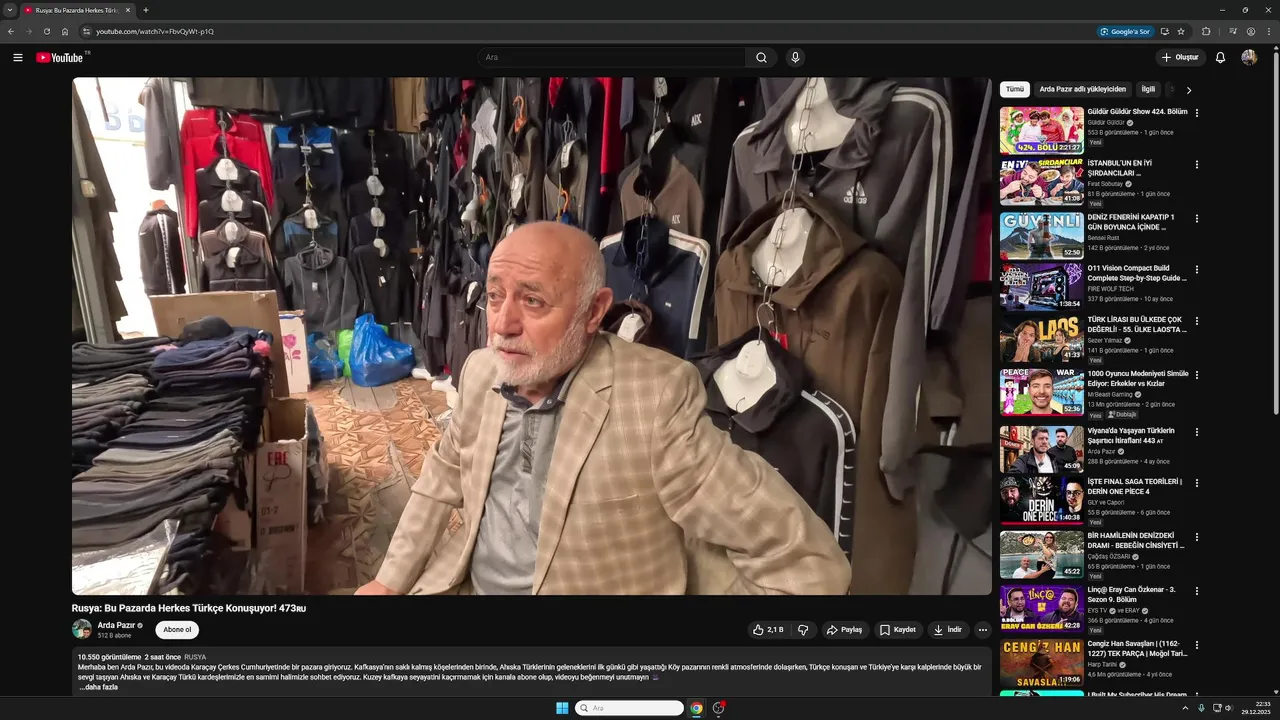
Task: Open options dropdown for Türk Lirası Bu Ülkede video
Action: pyautogui.click(x=1196, y=321)
